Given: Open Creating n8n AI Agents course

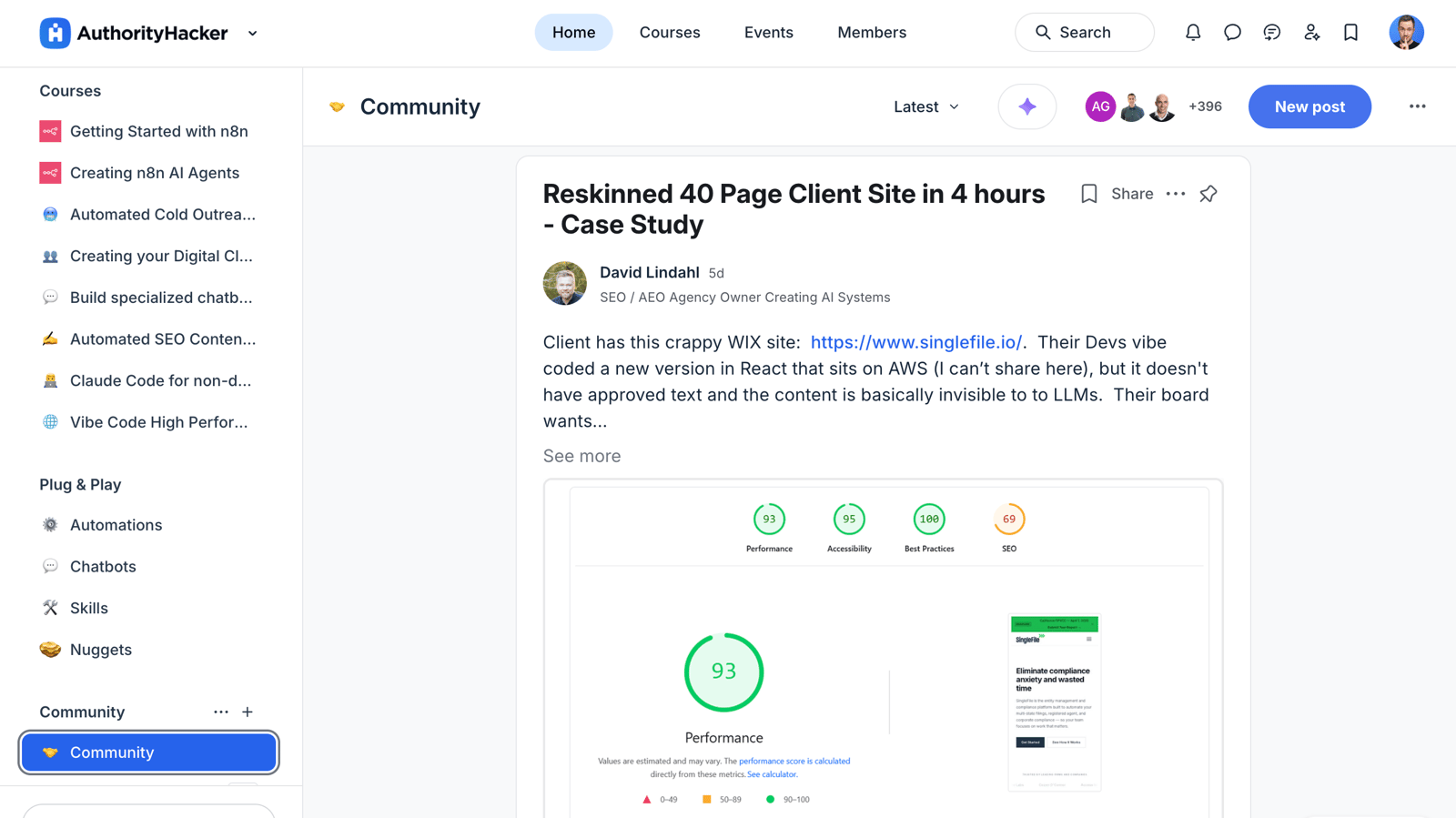Looking at the screenshot, I should 148,173.
